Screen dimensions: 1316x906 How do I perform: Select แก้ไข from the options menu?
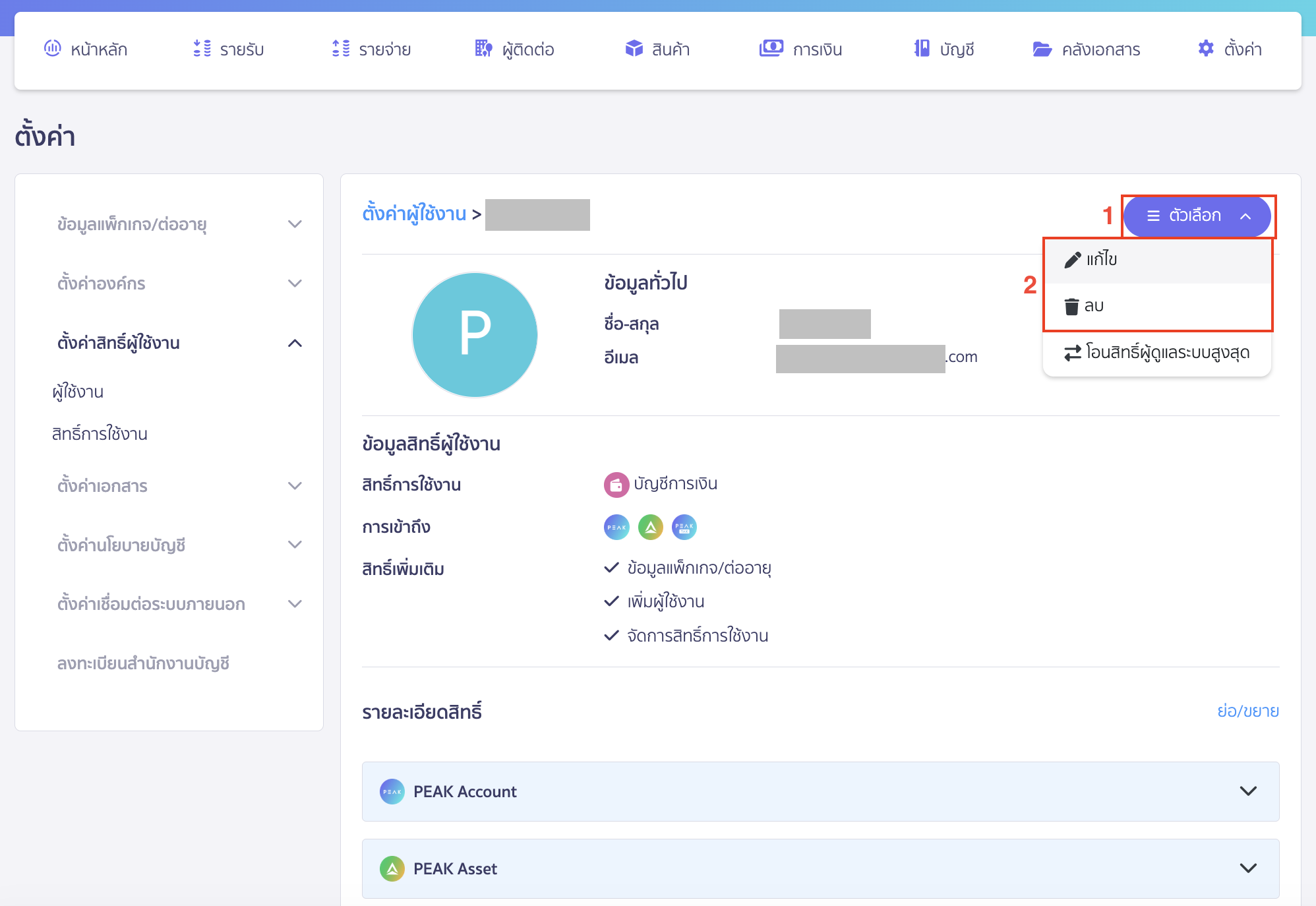pos(1101,260)
